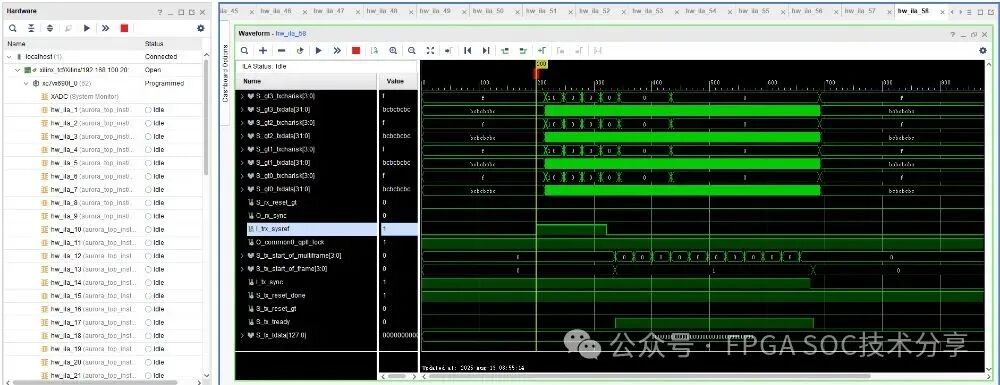Open the Hardware panel help question mark
This screenshot has width=1000, height=385.
tap(160, 12)
